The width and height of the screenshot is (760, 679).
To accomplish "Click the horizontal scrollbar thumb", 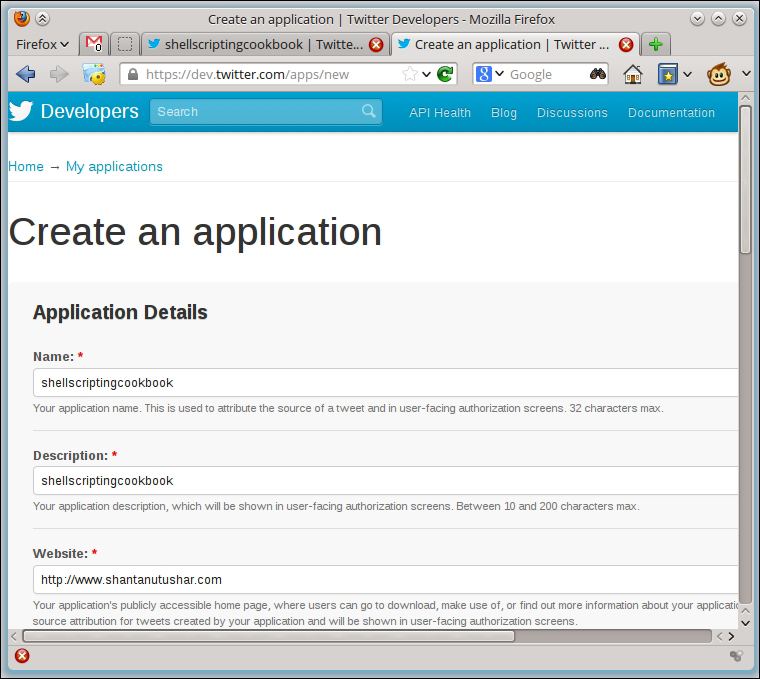I will pyautogui.click(x=269, y=636).
